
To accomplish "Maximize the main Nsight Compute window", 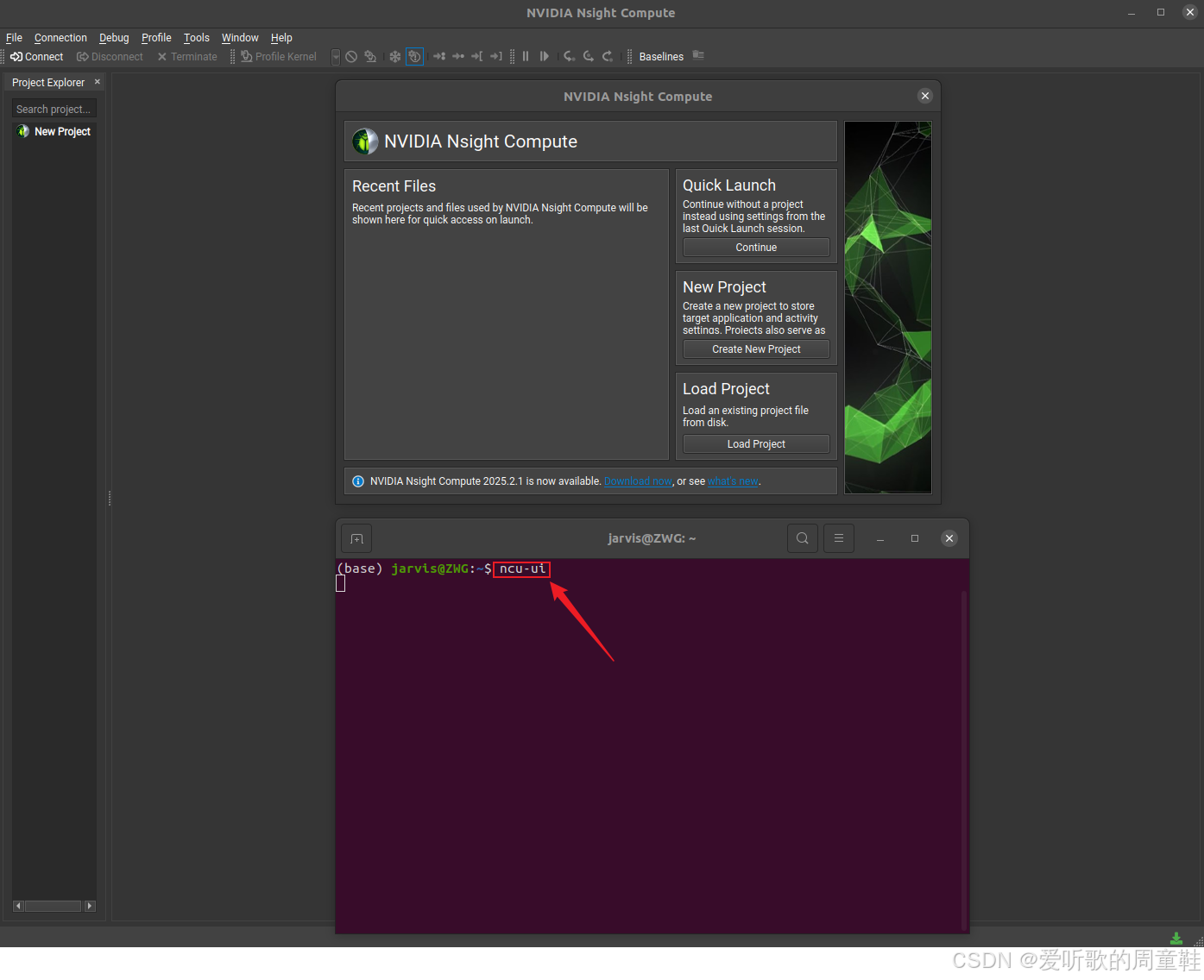I will [1161, 13].
